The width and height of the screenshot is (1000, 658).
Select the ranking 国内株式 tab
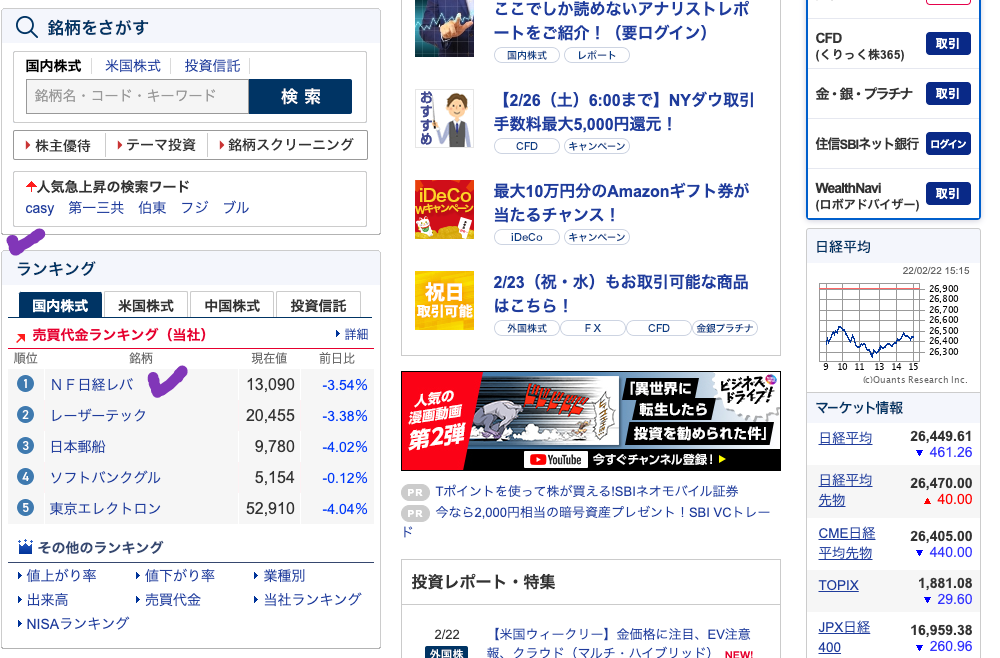tap(60, 305)
